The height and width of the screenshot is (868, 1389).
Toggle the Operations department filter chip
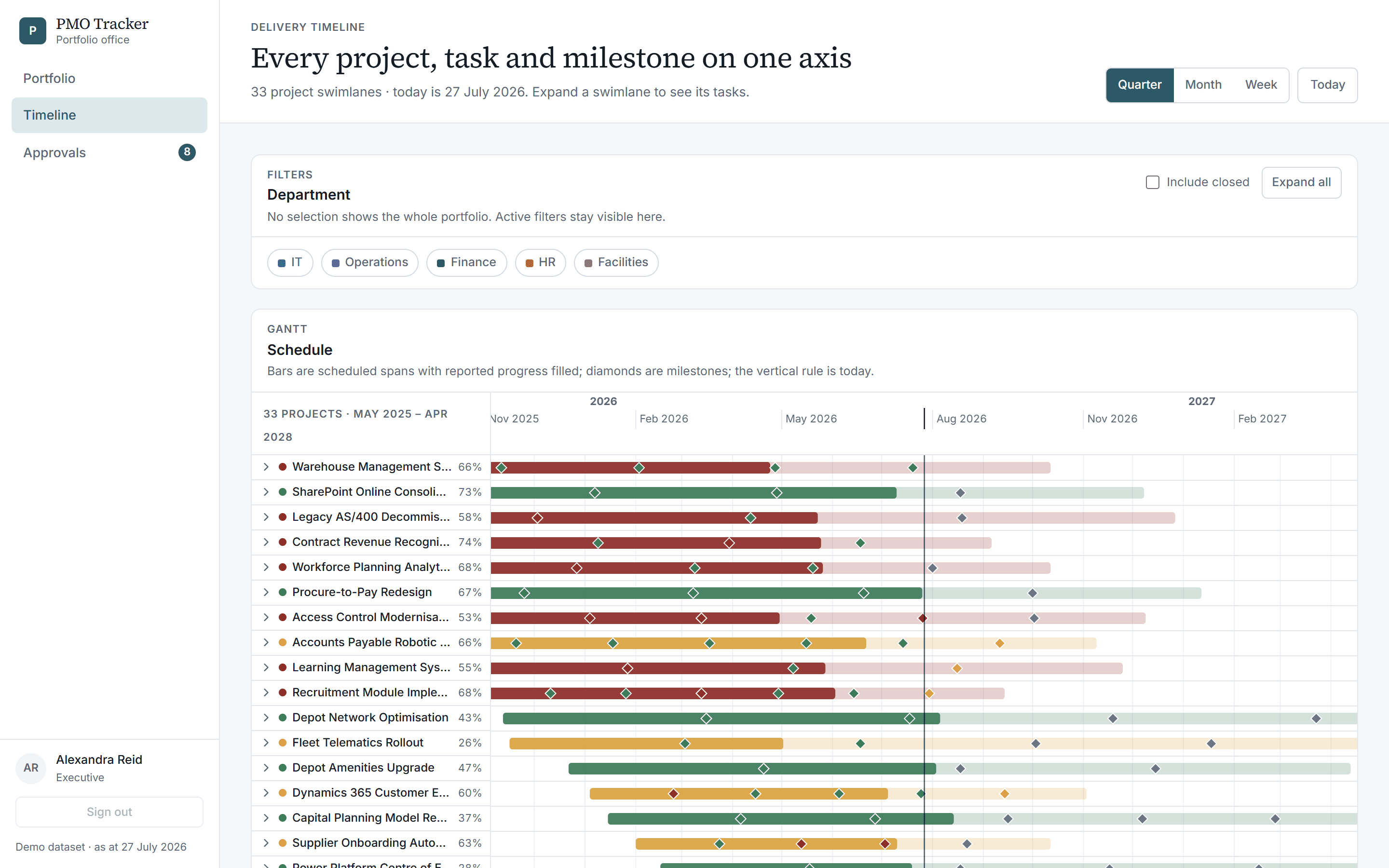point(369,262)
